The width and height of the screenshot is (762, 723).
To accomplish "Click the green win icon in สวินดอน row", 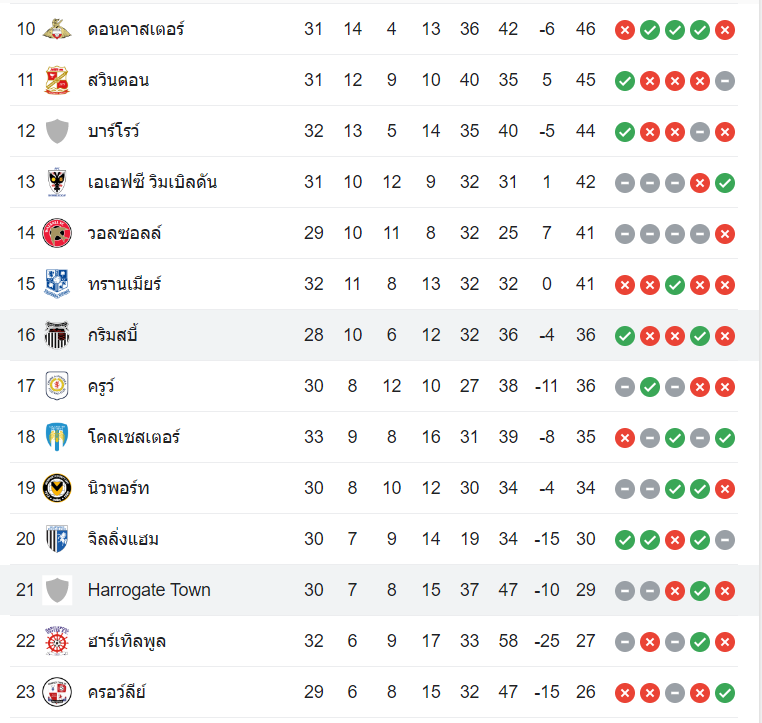I will tap(625, 80).
